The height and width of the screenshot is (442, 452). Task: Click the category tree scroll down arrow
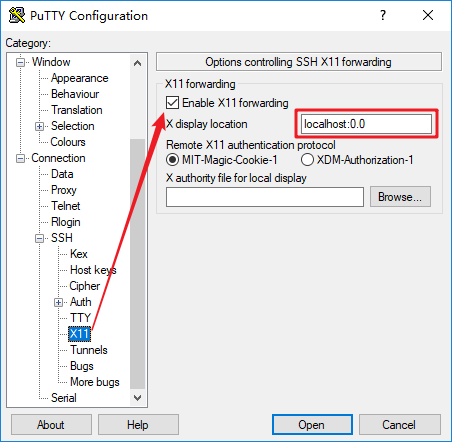click(x=137, y=398)
